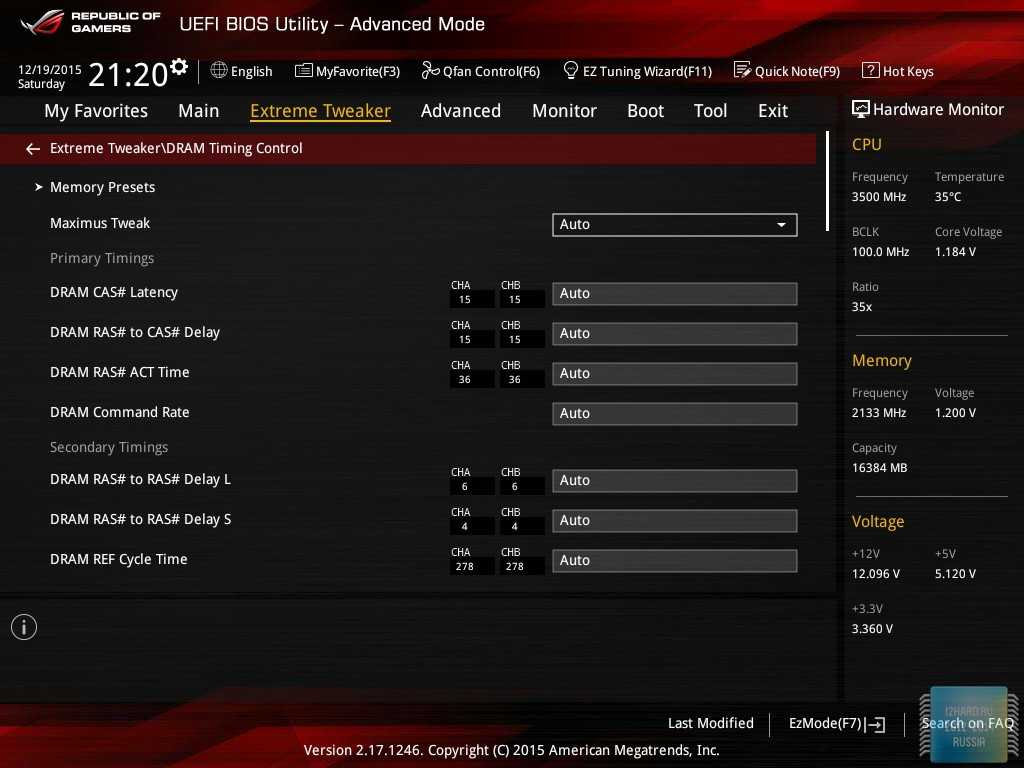Expand the Memory Presets submenu
Viewport: 1024px width, 768px height.
(102, 187)
